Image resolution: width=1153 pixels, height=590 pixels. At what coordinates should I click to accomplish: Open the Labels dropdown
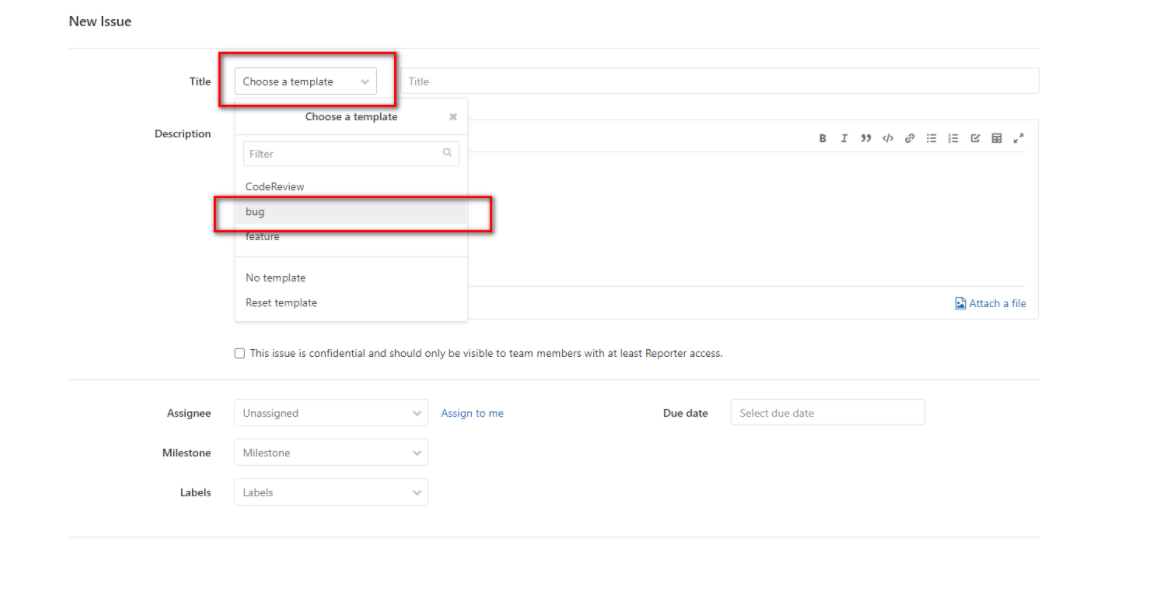pyautogui.click(x=331, y=492)
